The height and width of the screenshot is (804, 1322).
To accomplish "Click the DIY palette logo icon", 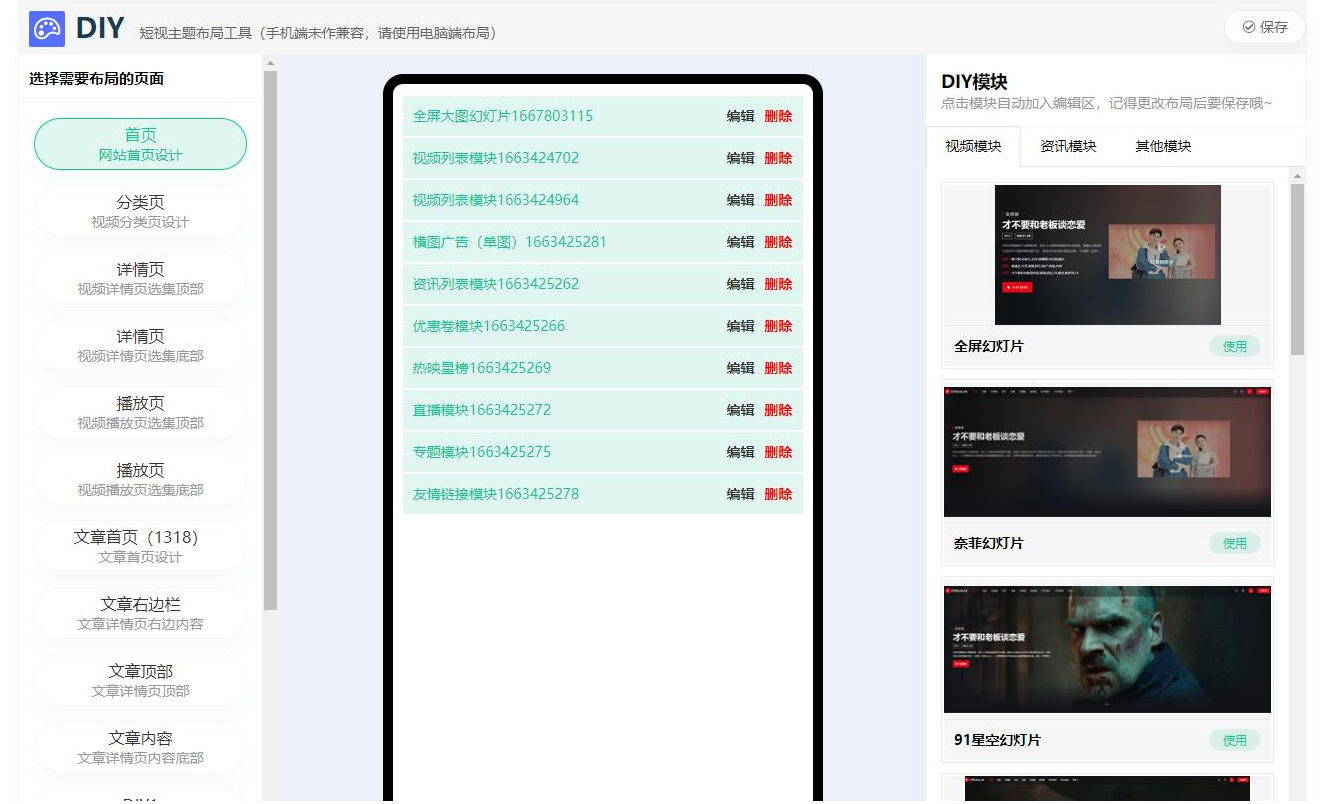I will (x=47, y=29).
